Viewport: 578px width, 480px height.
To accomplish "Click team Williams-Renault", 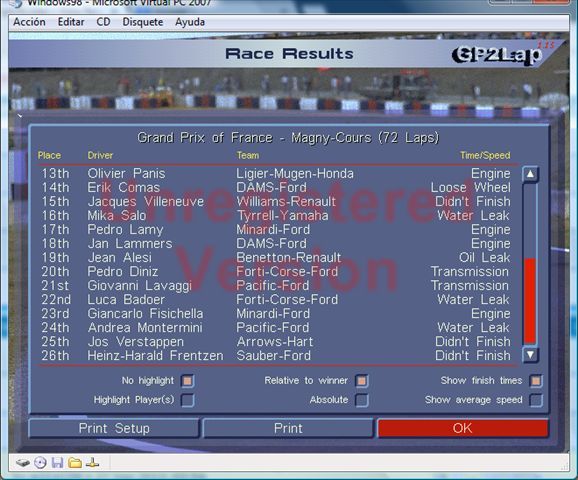I will [286, 201].
